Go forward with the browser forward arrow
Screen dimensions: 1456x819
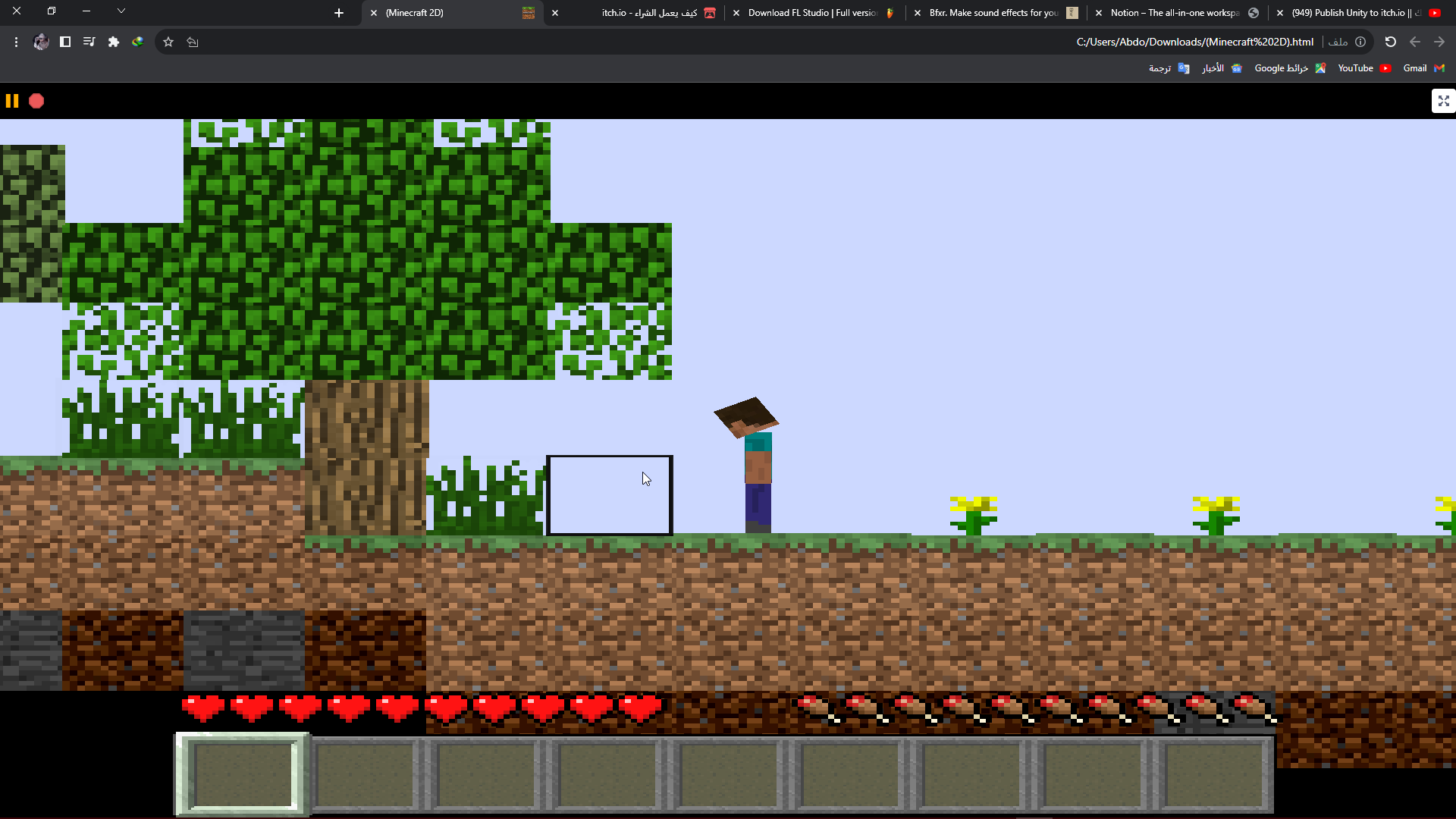point(1439,42)
